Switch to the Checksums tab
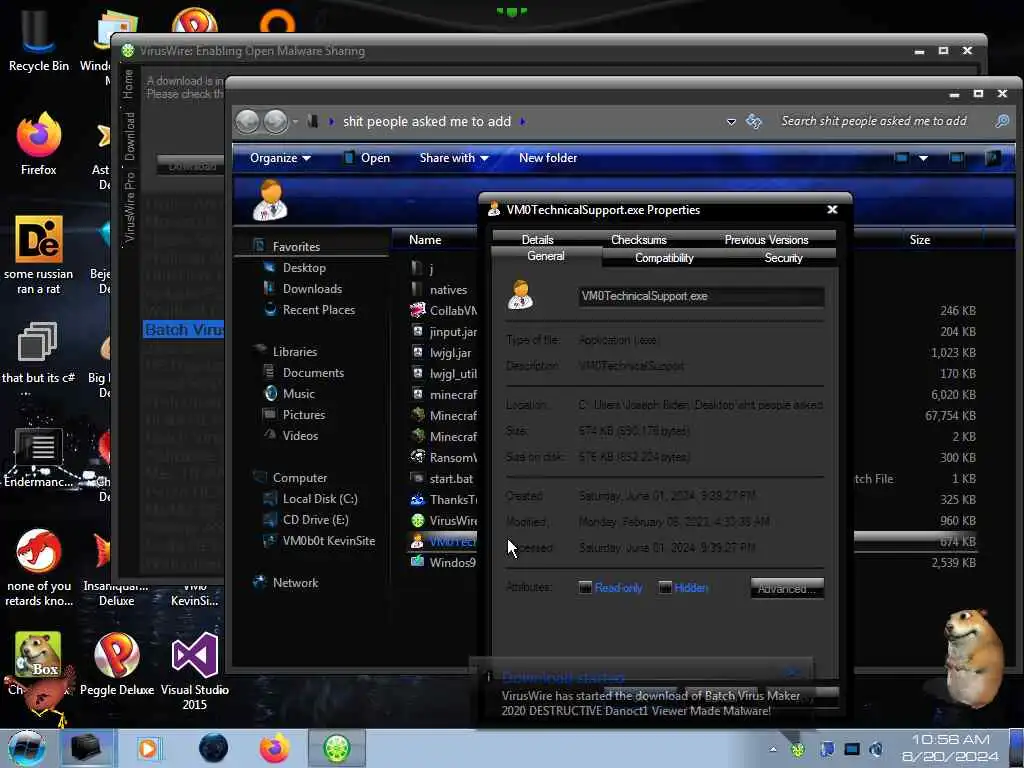Screen dimensions: 1024x768 pos(639,240)
